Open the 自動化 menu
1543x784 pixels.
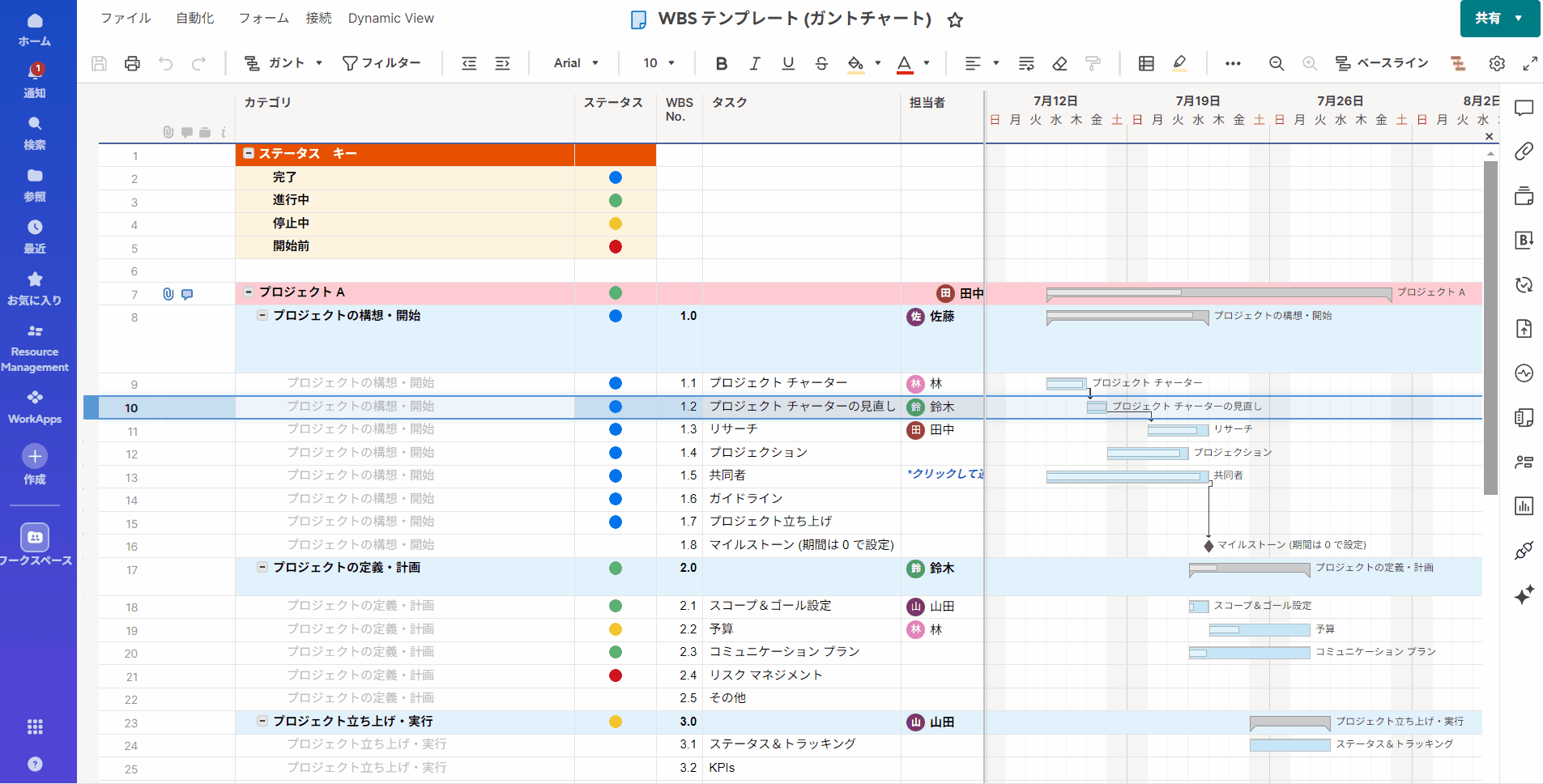(195, 18)
